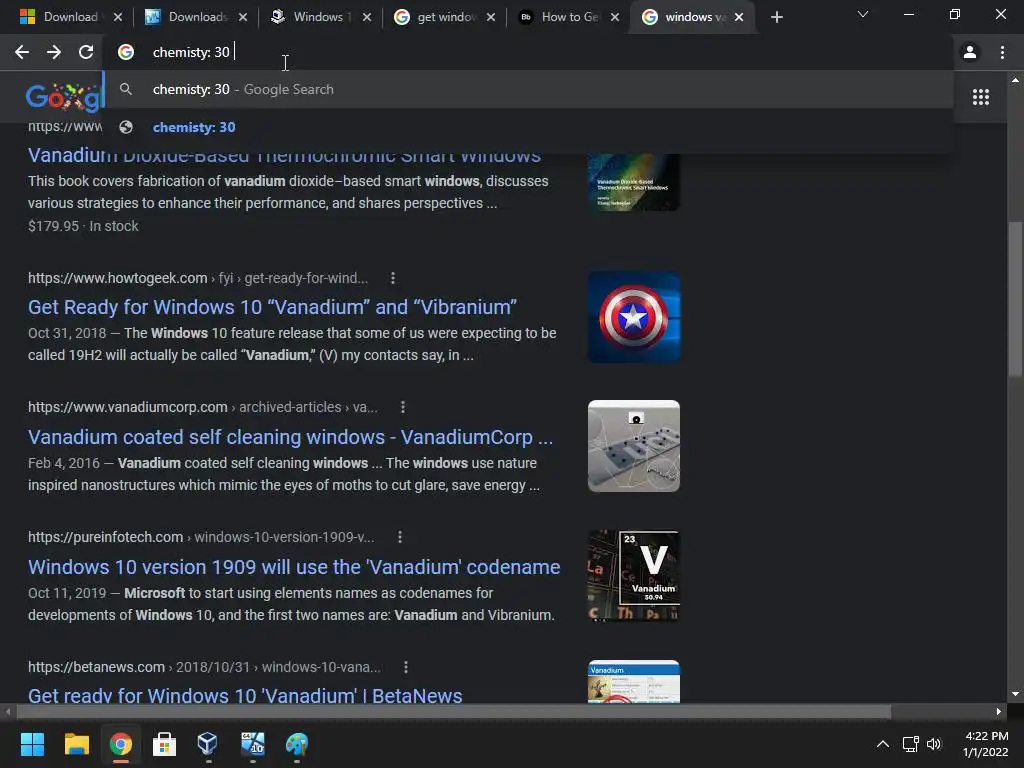Close the active 'windows va' tab
This screenshot has width=1024, height=768.
[x=739, y=17]
